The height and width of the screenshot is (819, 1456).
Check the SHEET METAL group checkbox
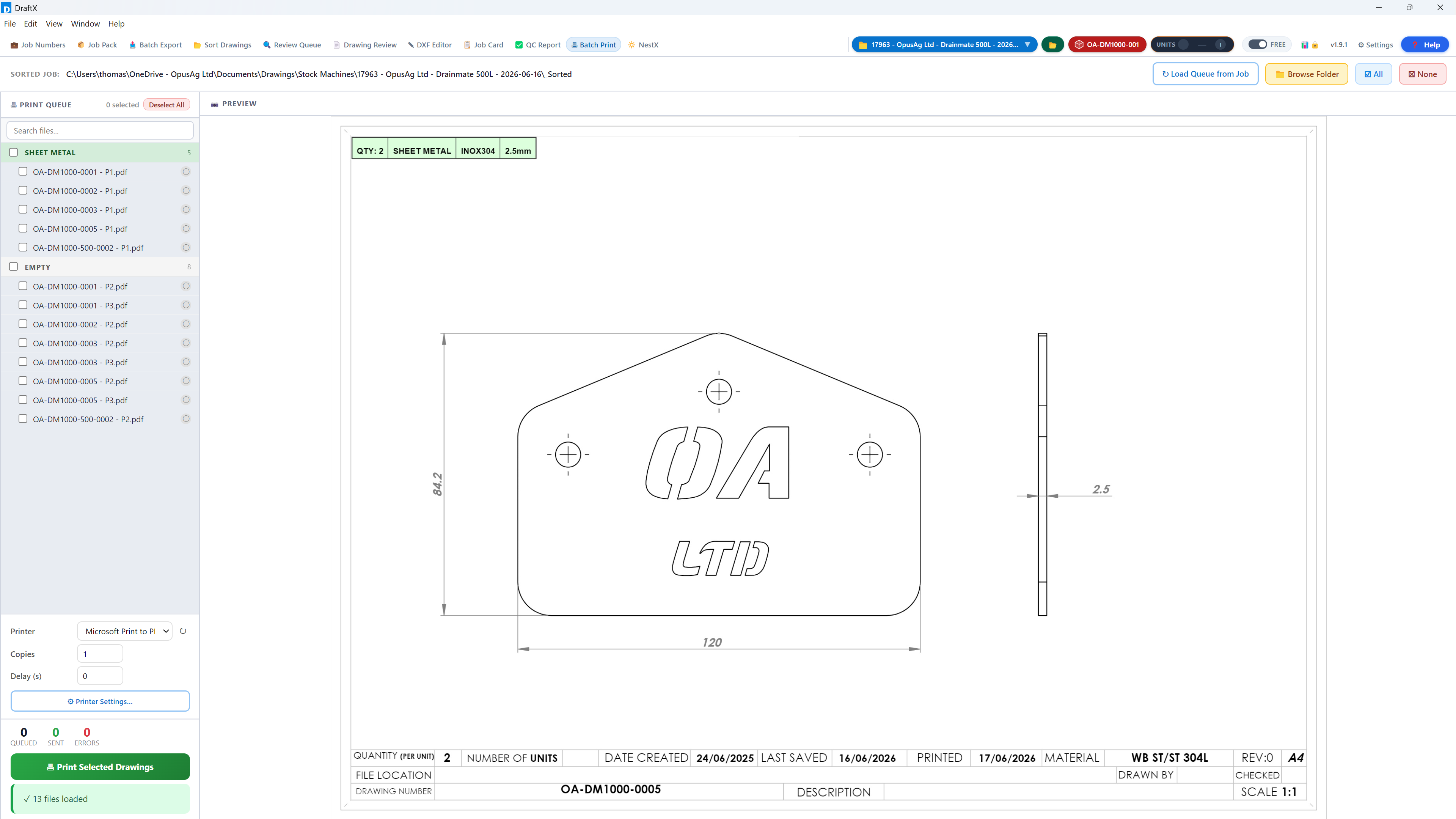[14, 152]
